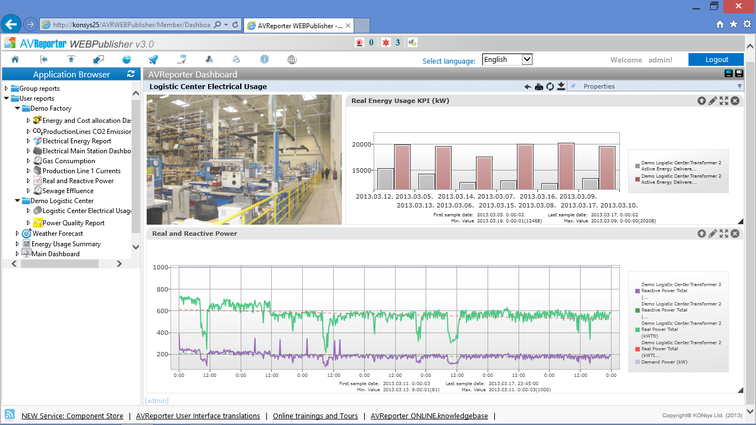Click the browser back button
The image size is (756, 425).
pos(11,24)
